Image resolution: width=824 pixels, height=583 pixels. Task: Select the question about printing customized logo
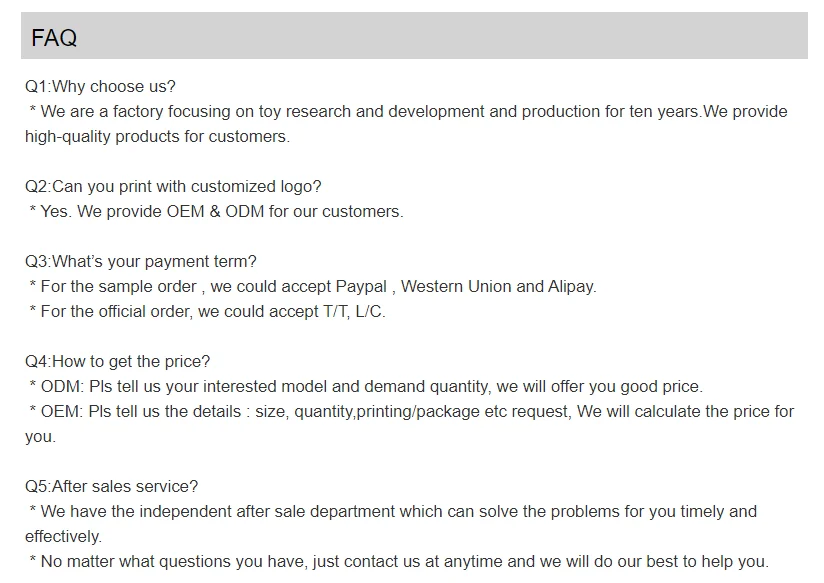tap(173, 186)
